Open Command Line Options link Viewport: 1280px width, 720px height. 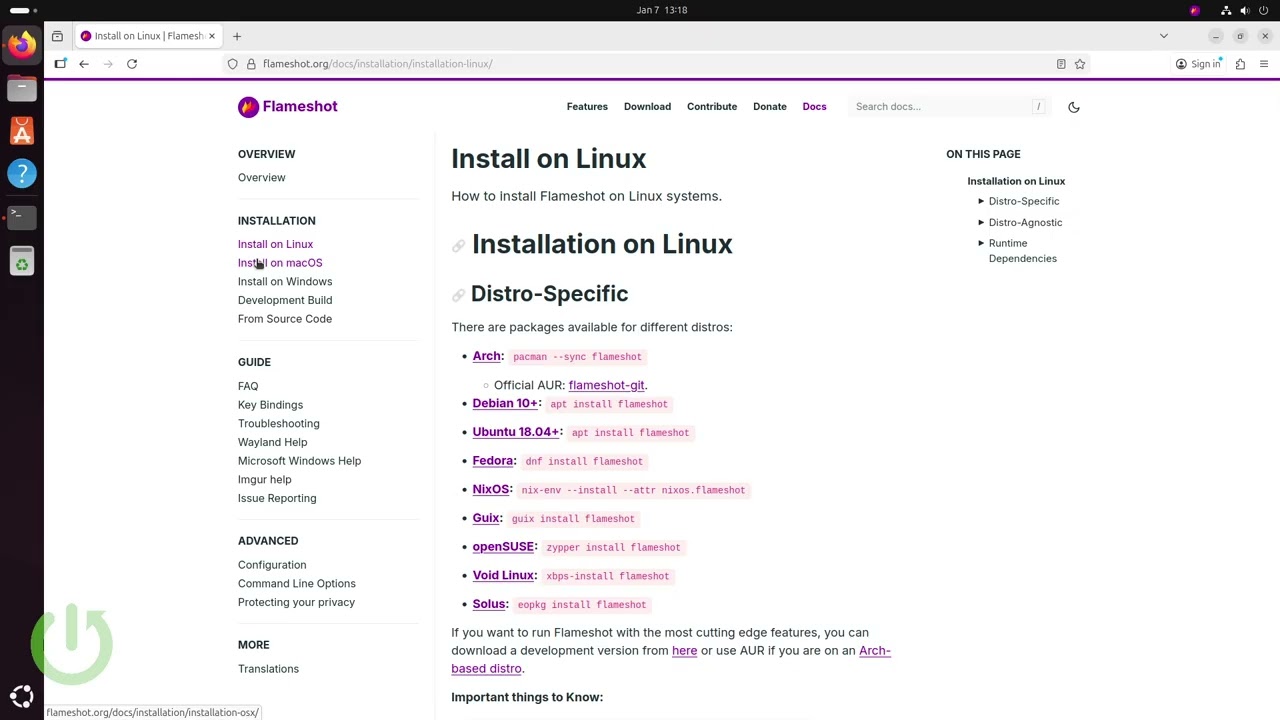click(x=297, y=583)
